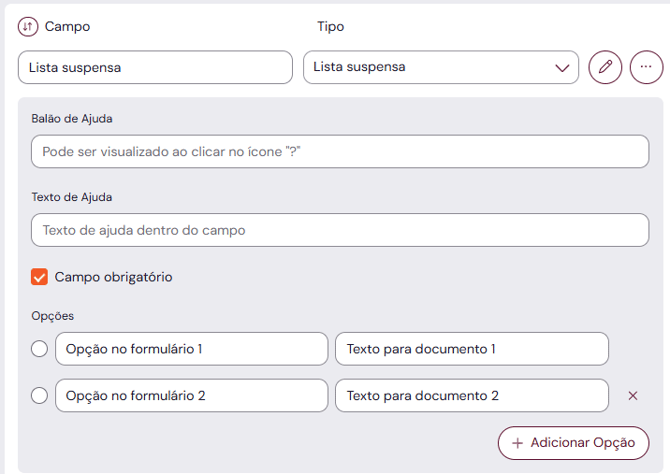The image size is (670, 474).
Task: Click the Balão de Ajuda label text
Action: coord(72,118)
